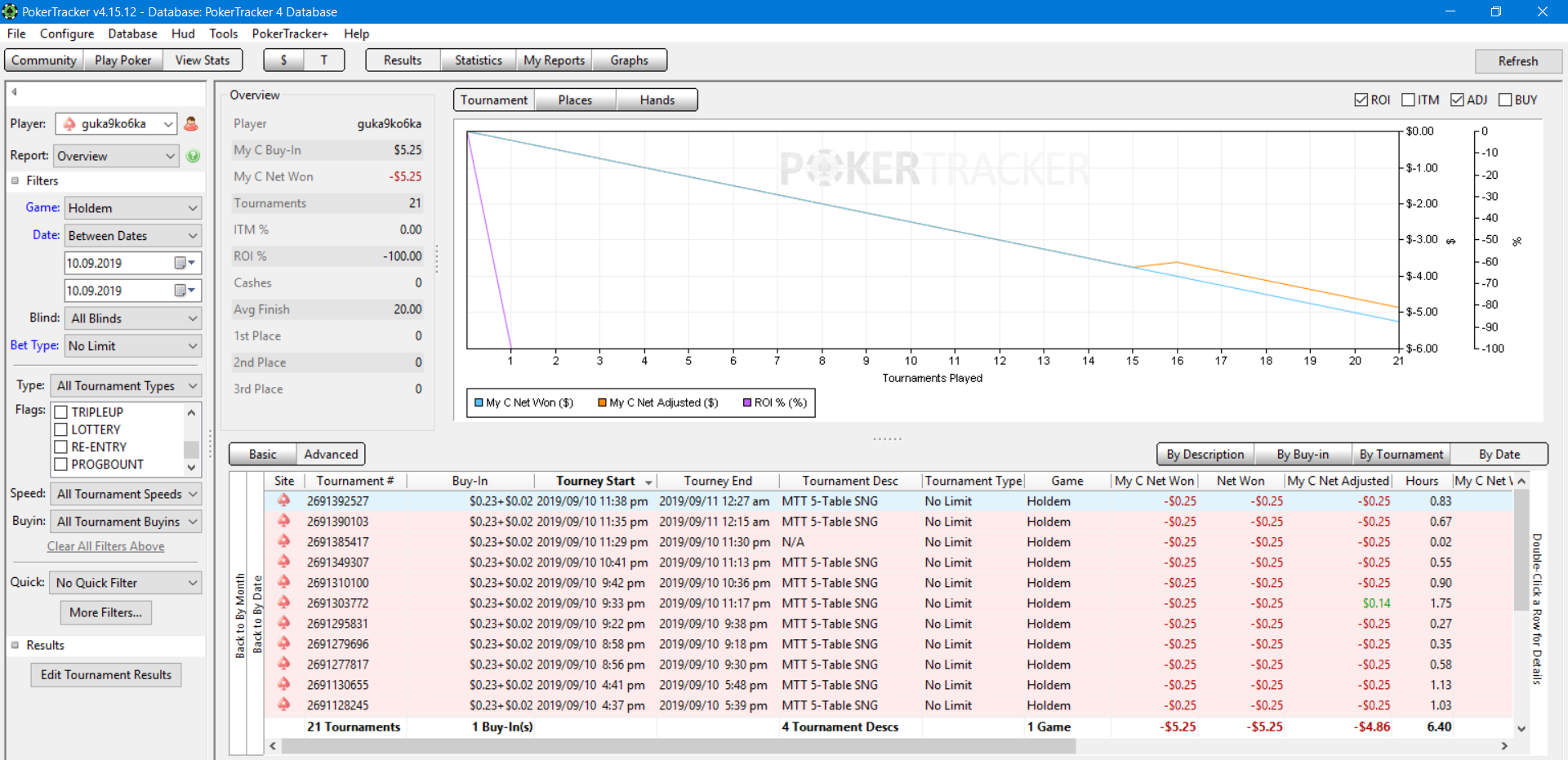Screen dimensions: 1568x760
Task: Click the Refresh button
Action: coord(1518,61)
